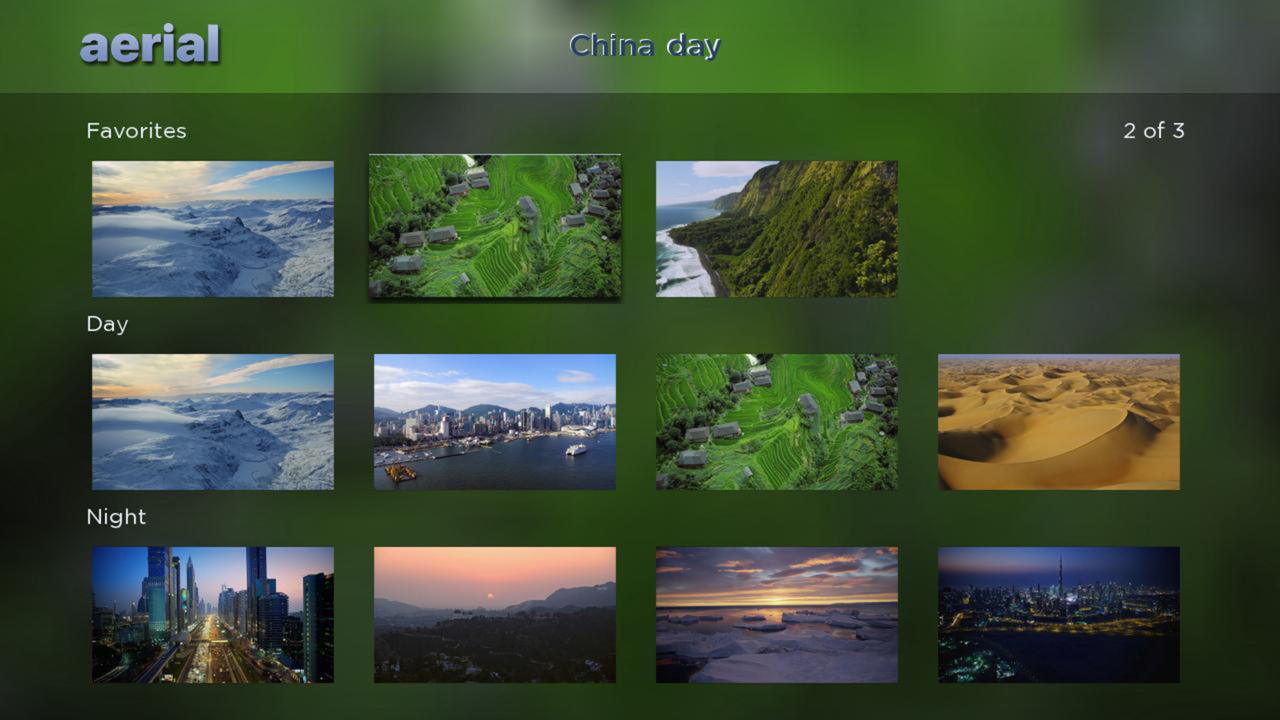Click the 2 of 3 counter
Viewport: 1280px width, 720px height.
[1153, 130]
